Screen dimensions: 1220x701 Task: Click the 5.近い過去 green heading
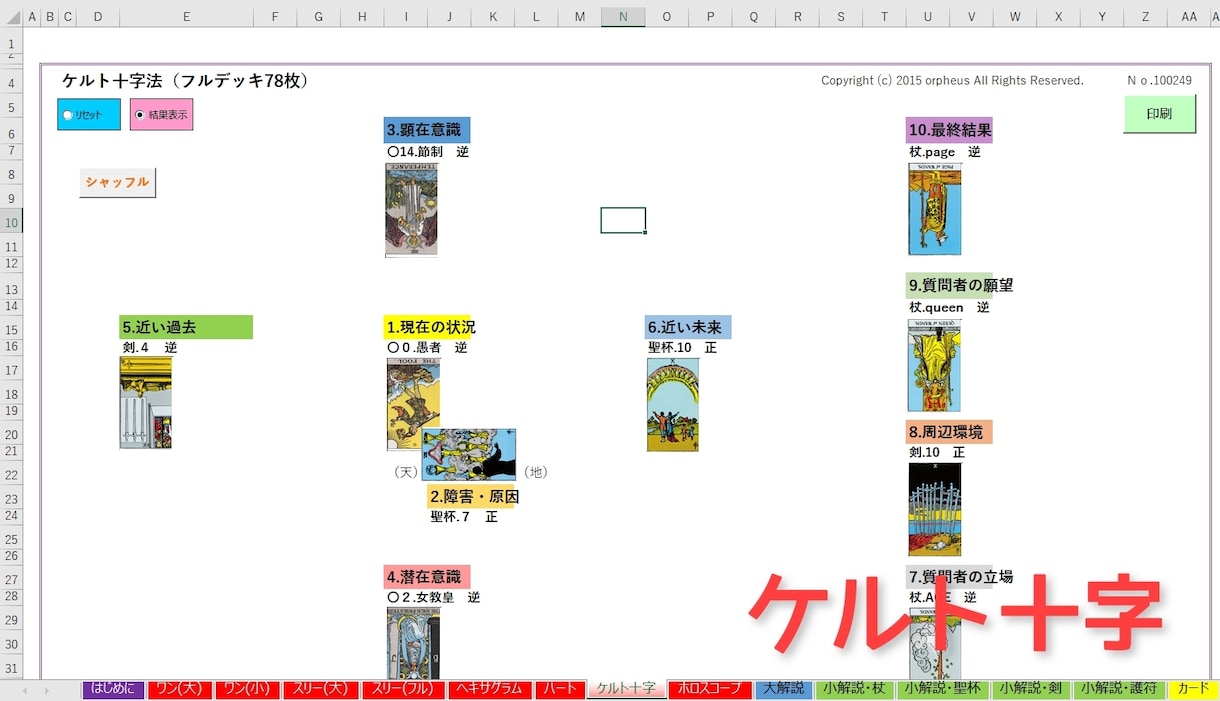tap(186, 327)
